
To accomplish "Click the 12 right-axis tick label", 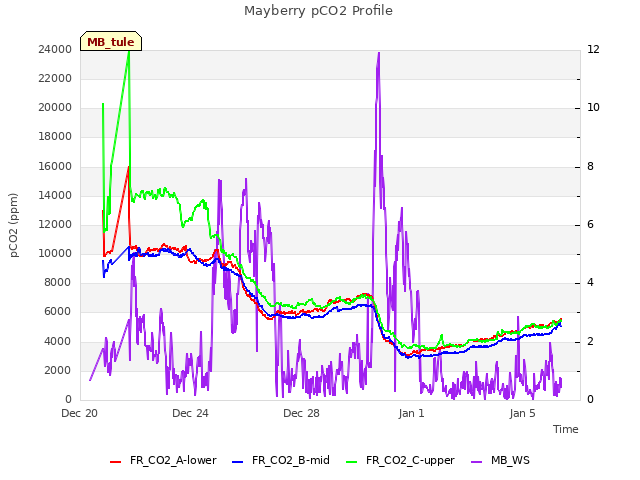I will click(593, 49).
